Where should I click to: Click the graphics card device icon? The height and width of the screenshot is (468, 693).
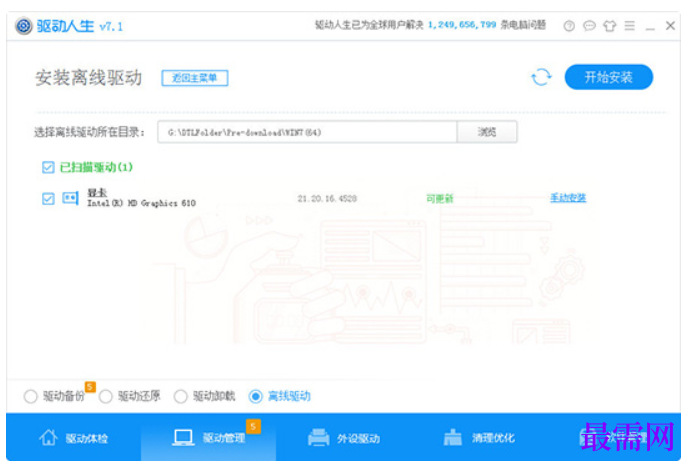(71, 198)
